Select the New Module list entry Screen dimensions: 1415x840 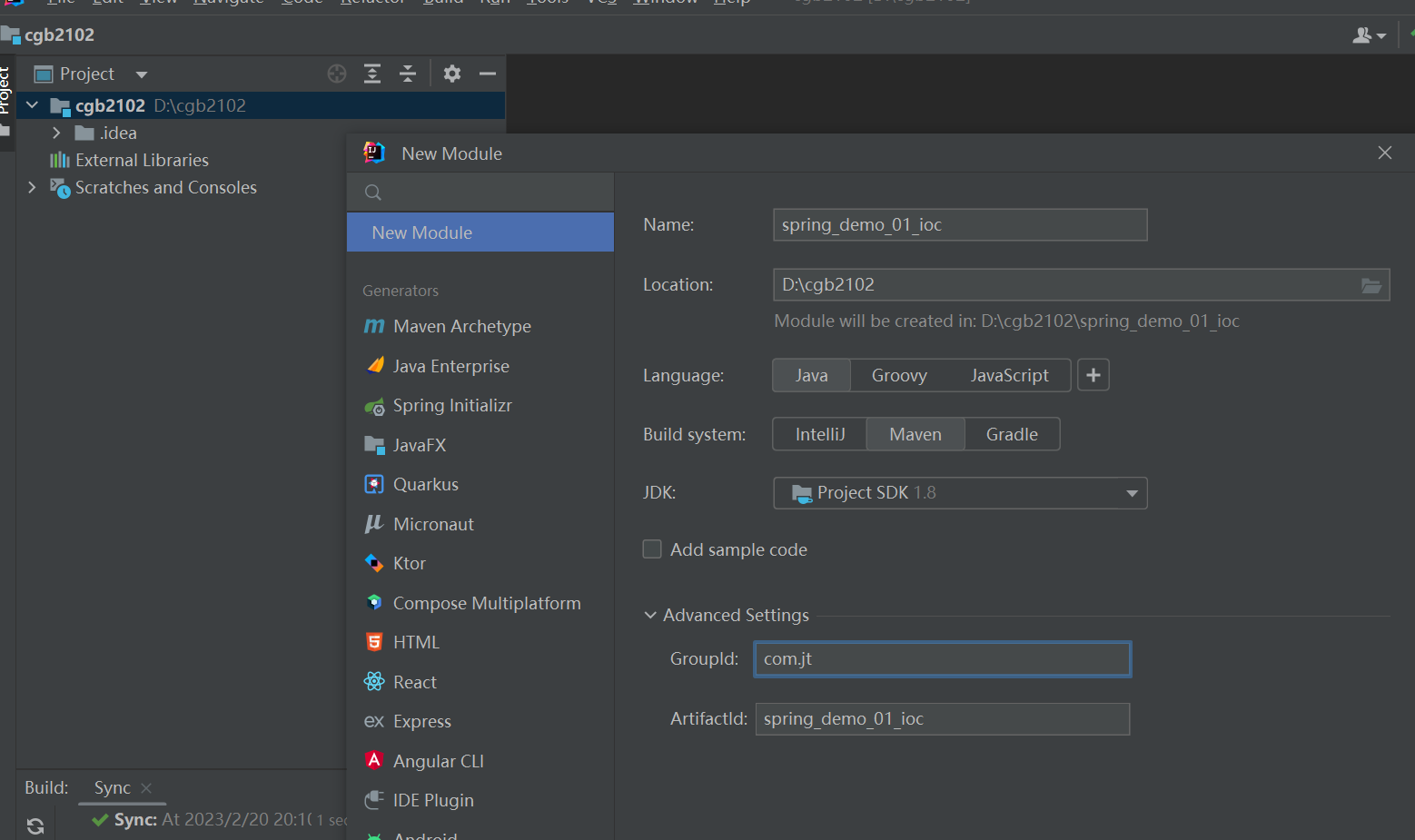tap(480, 232)
